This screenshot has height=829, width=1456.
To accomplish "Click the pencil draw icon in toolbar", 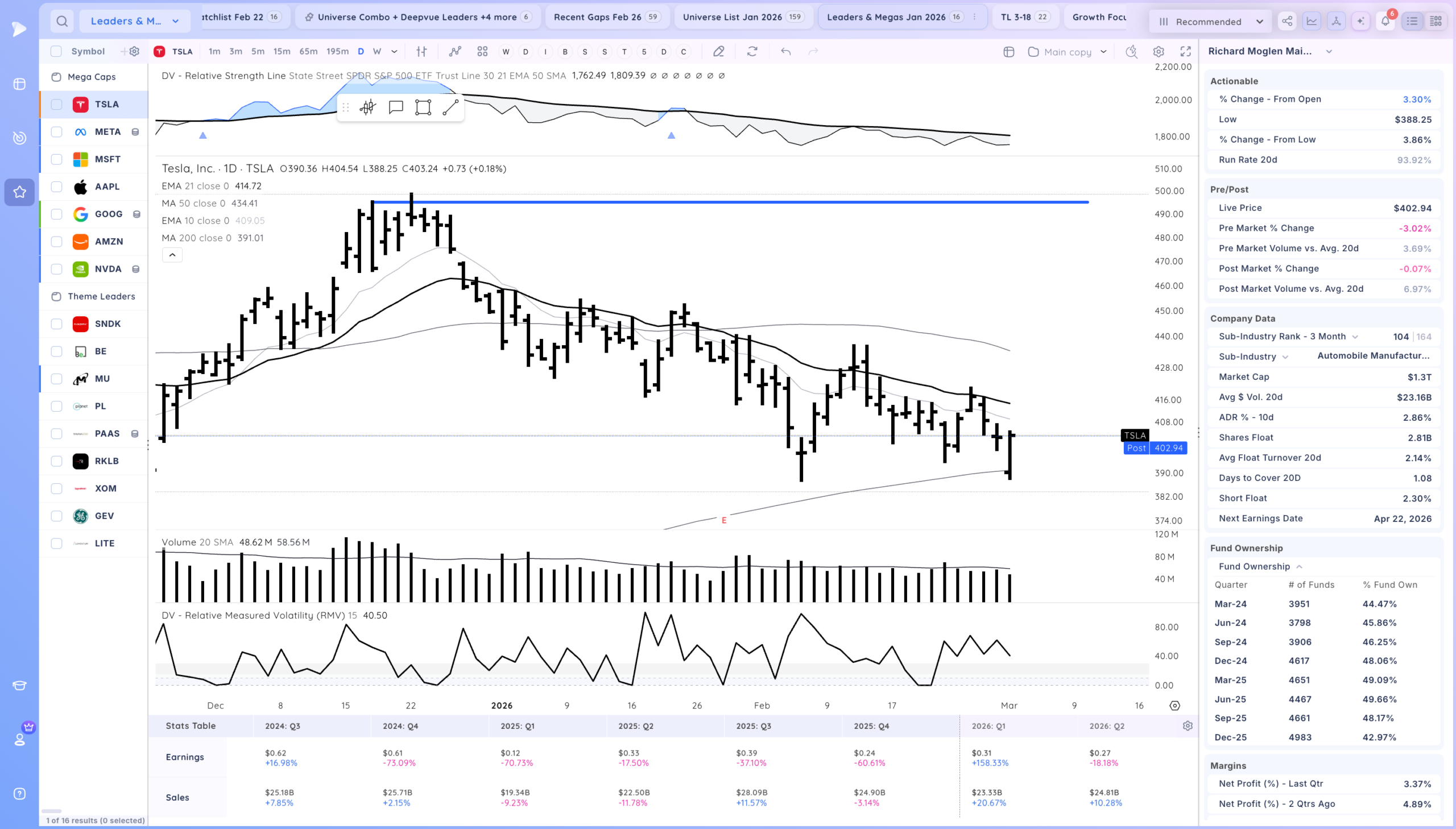I will click(x=718, y=51).
